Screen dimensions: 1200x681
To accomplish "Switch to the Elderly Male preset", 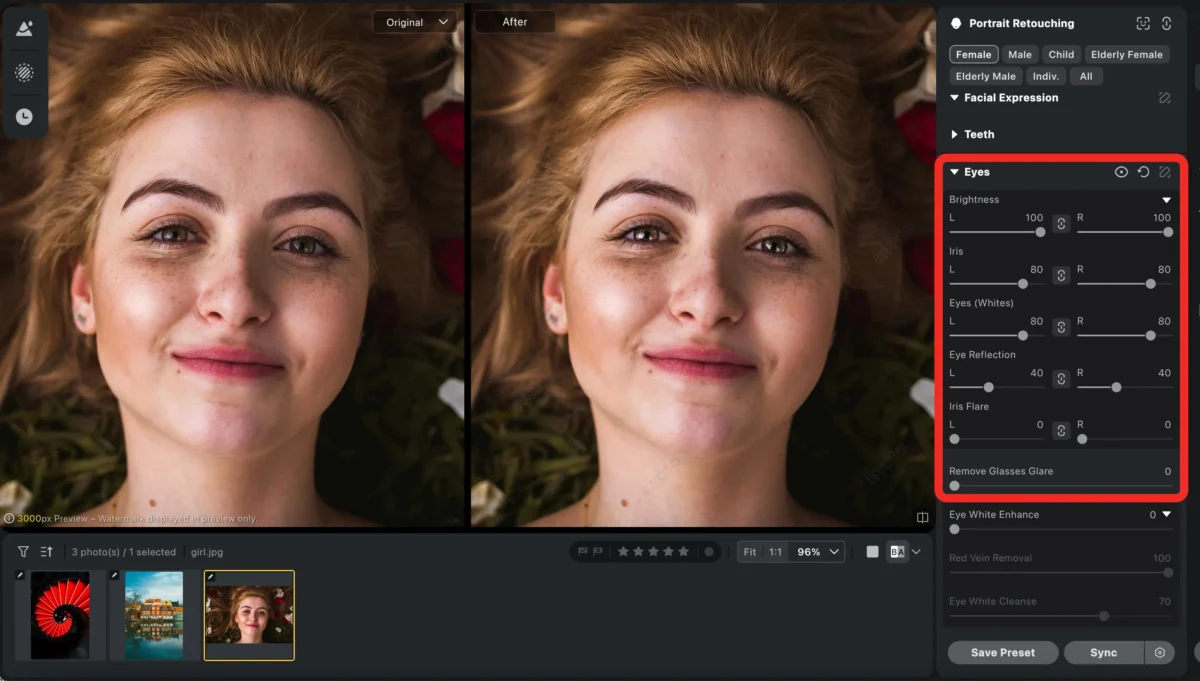I will [x=985, y=76].
